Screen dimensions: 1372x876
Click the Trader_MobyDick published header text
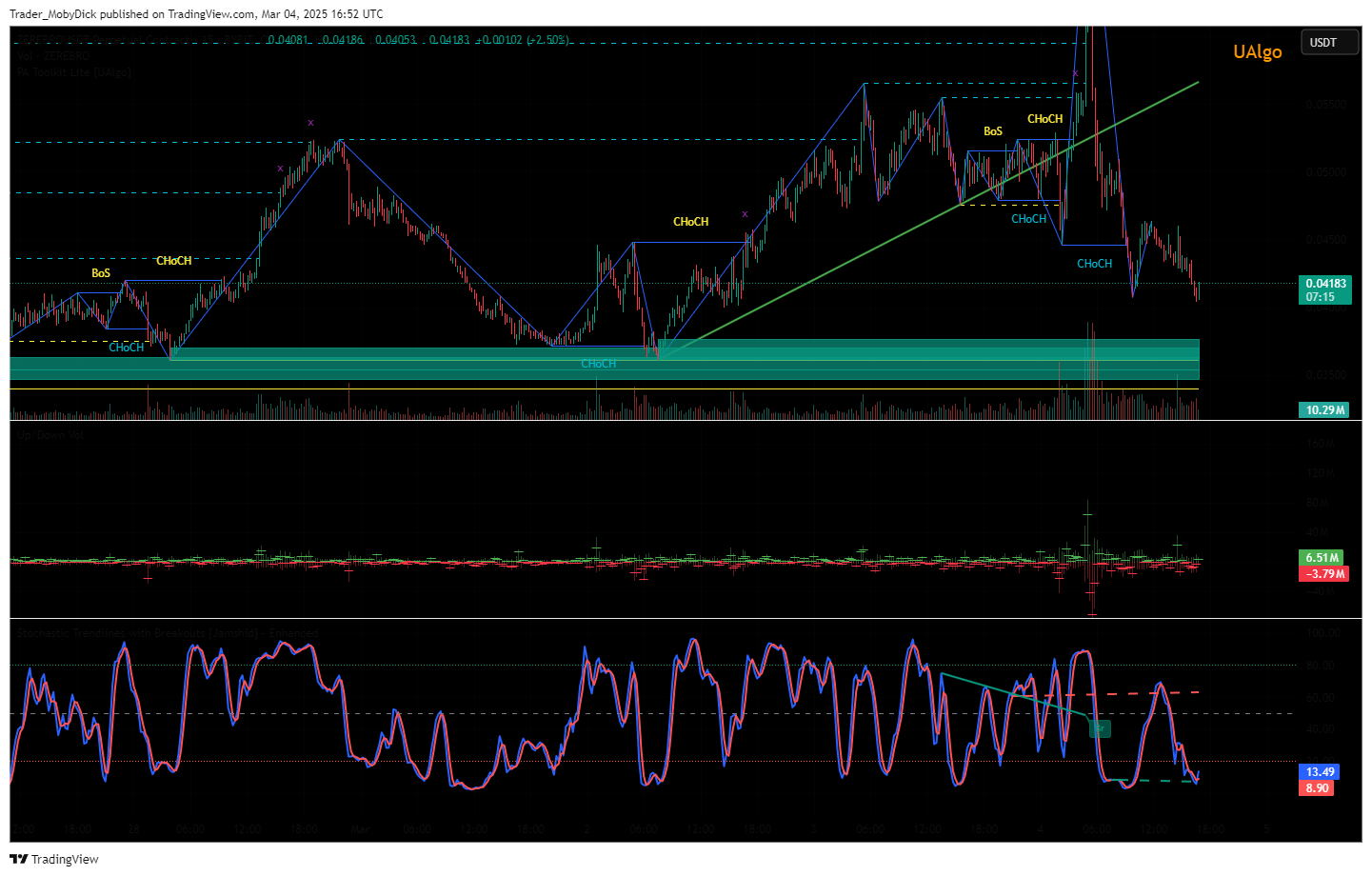click(x=196, y=13)
